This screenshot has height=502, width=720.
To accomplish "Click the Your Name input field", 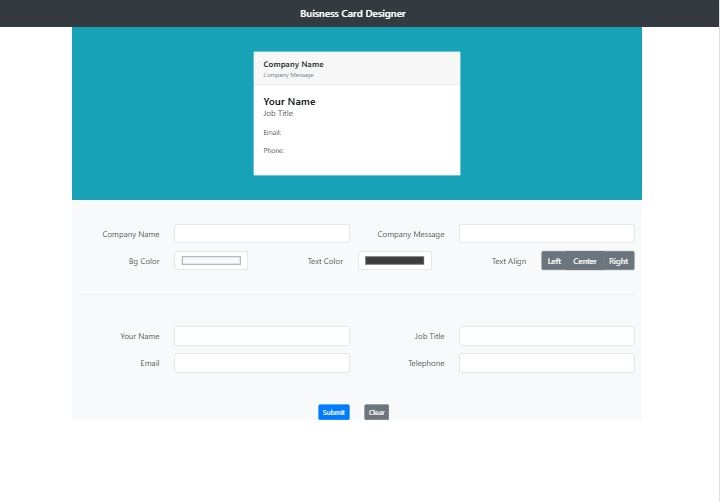I will pyautogui.click(x=262, y=336).
